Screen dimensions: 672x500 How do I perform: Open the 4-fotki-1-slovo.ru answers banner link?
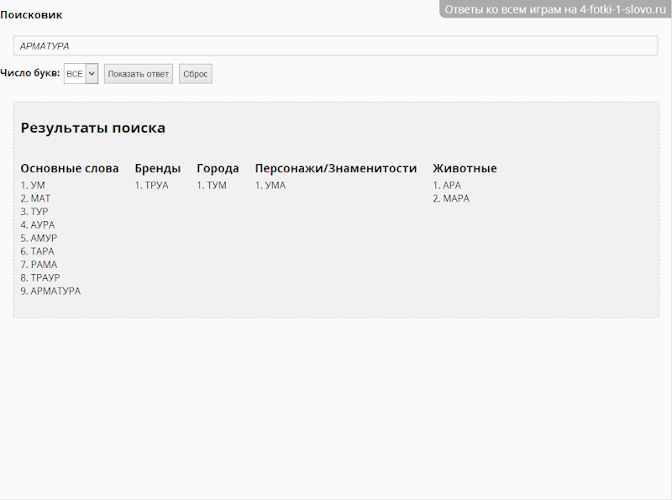tap(555, 9)
